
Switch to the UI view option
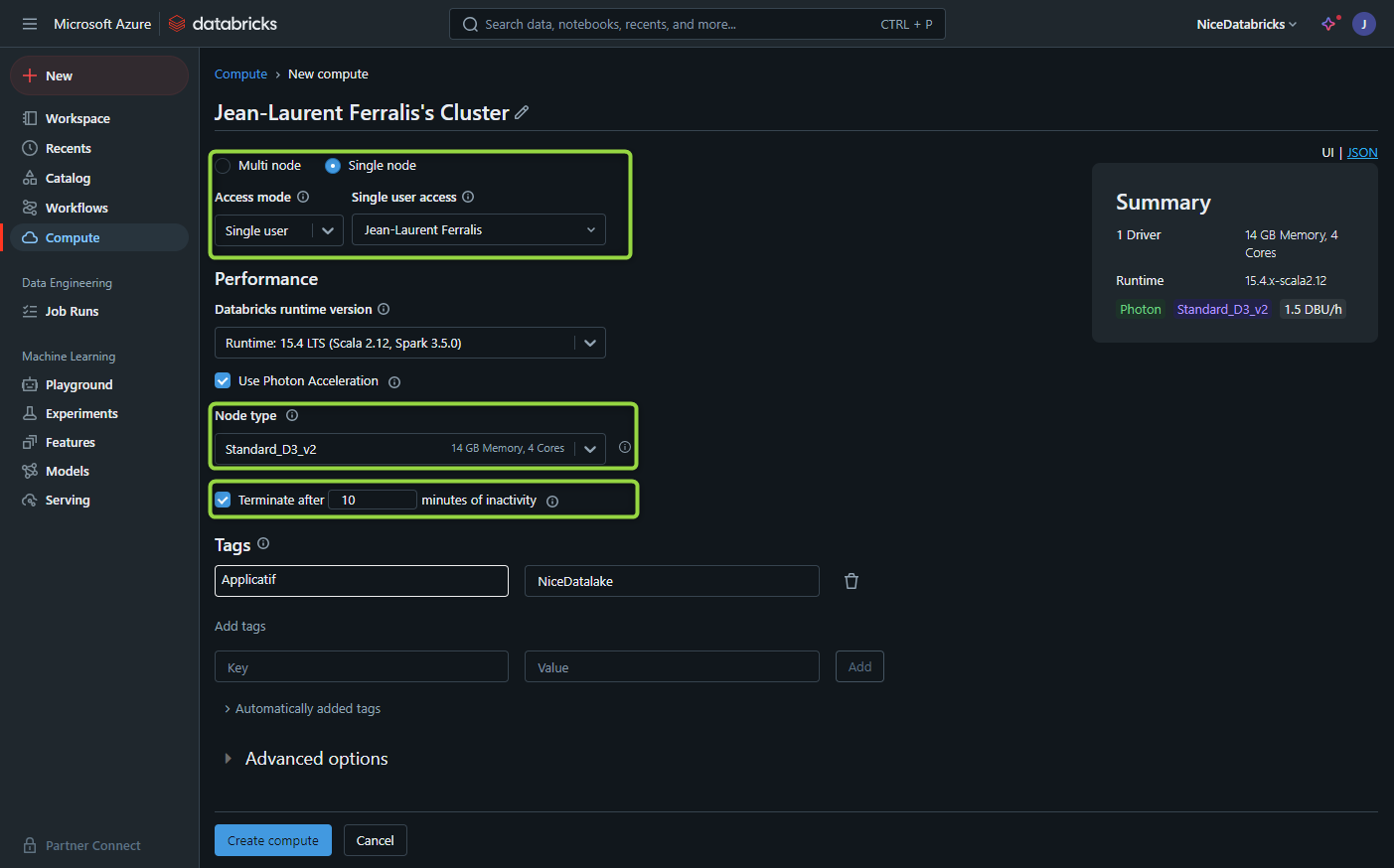pos(1327,152)
